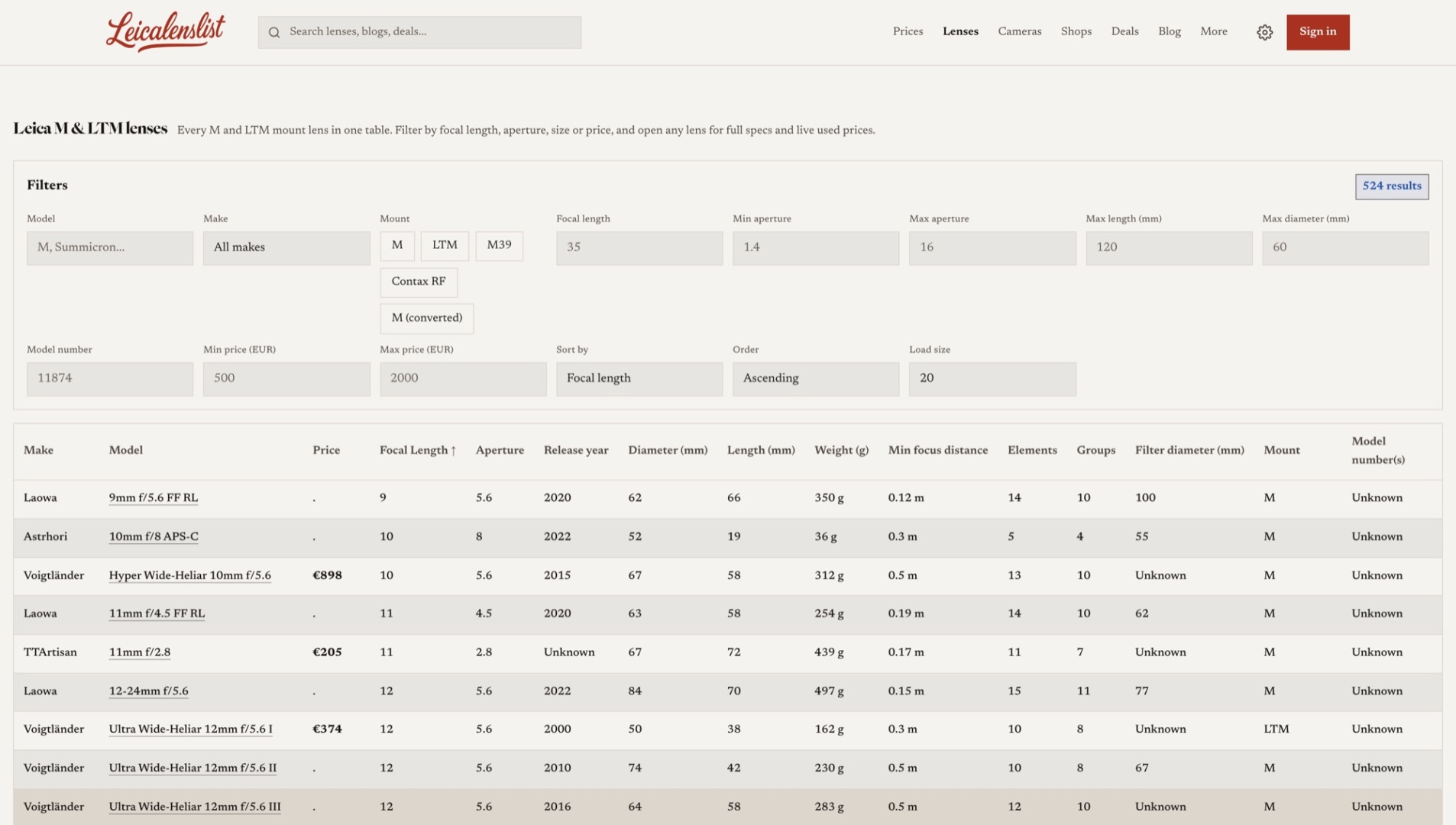This screenshot has height=825, width=1456.
Task: Click the search magnifier icon
Action: [274, 32]
